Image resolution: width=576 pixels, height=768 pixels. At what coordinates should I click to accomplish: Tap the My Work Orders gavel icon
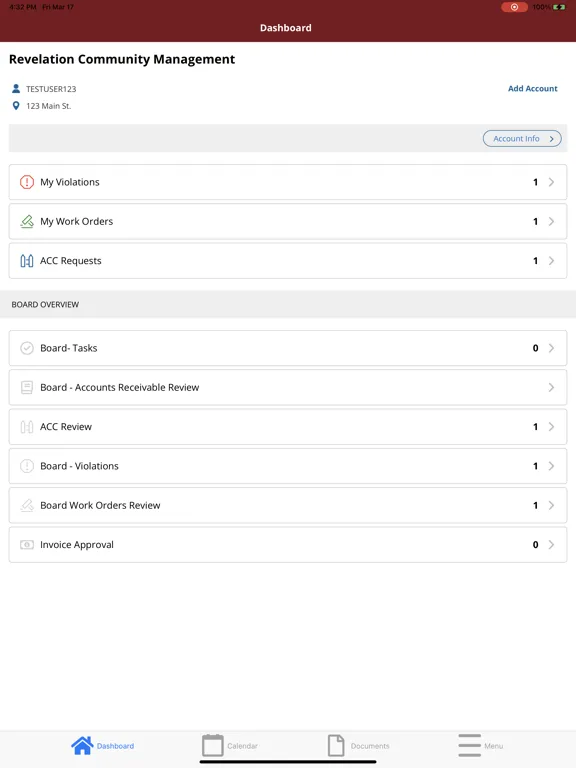point(26,221)
